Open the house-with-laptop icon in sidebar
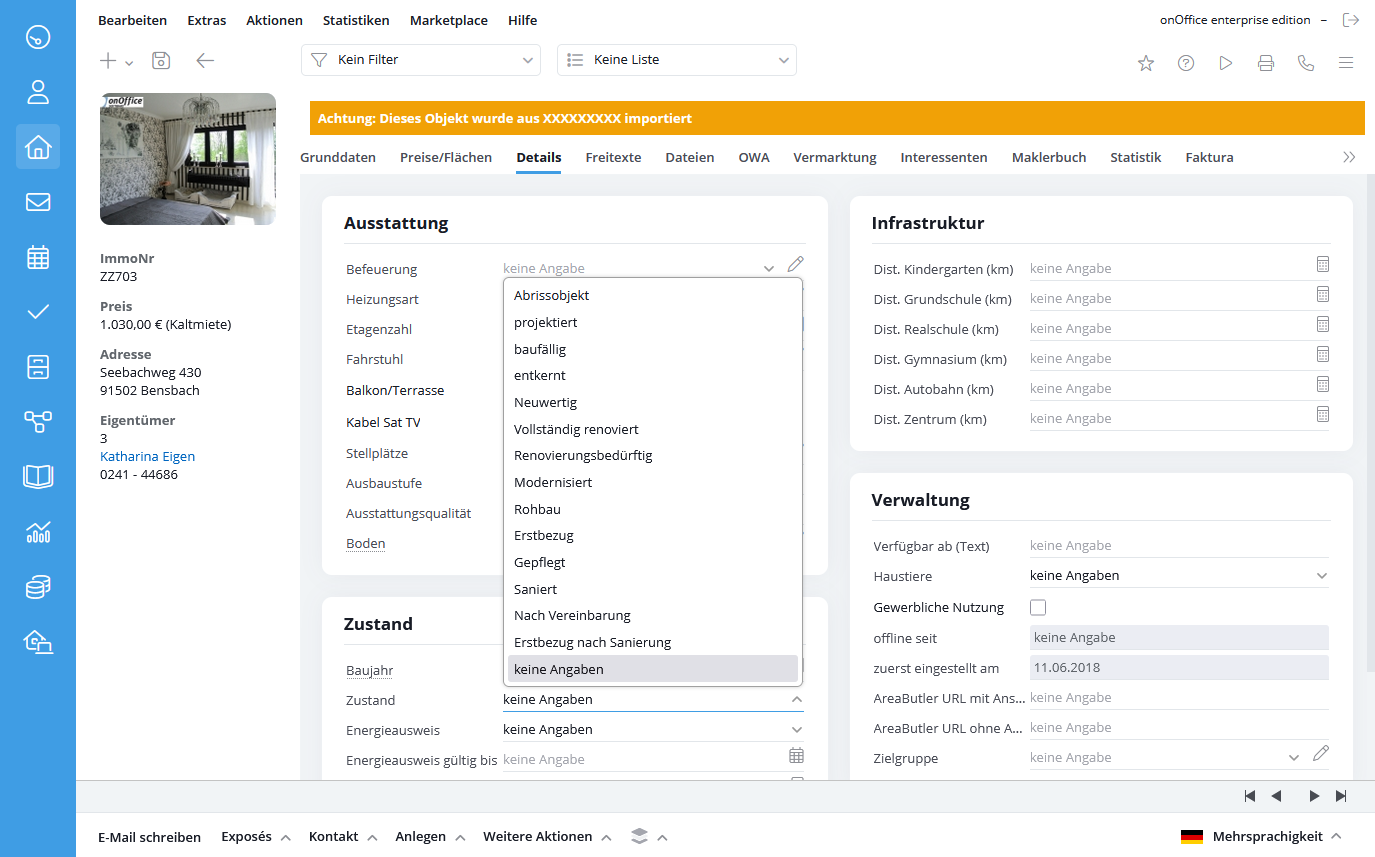1375x857 pixels. pyautogui.click(x=38, y=642)
